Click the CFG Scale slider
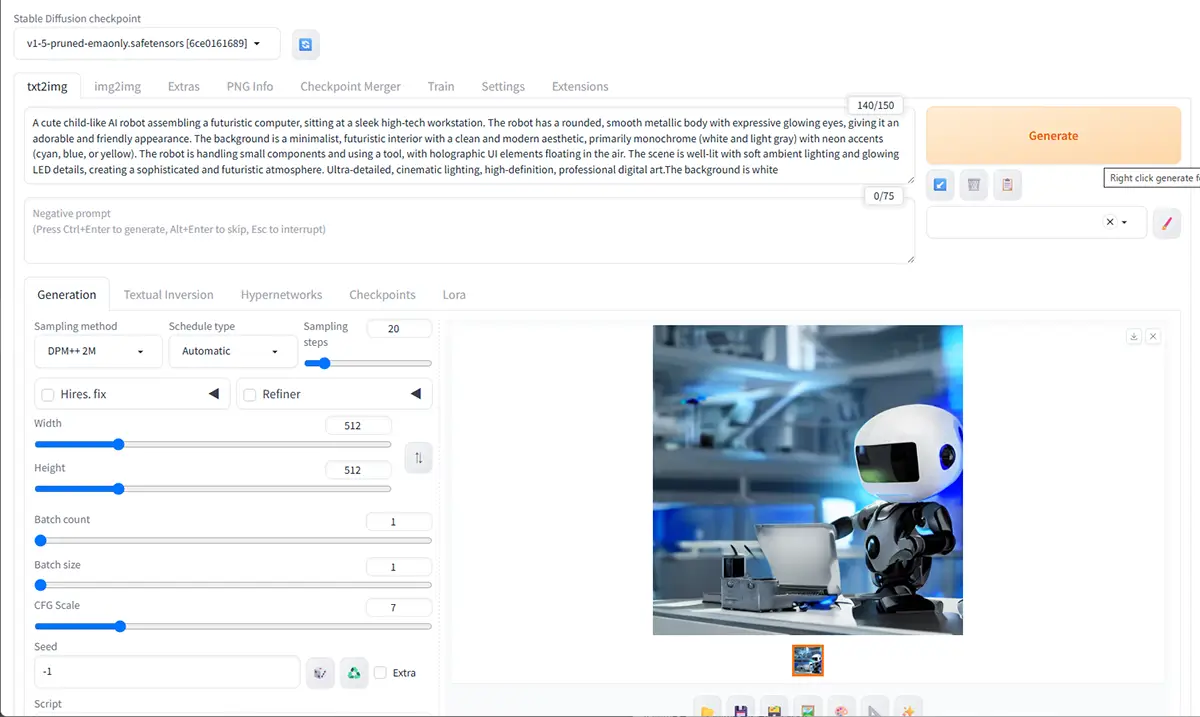Viewport: 1200px width, 717px height. 233,626
